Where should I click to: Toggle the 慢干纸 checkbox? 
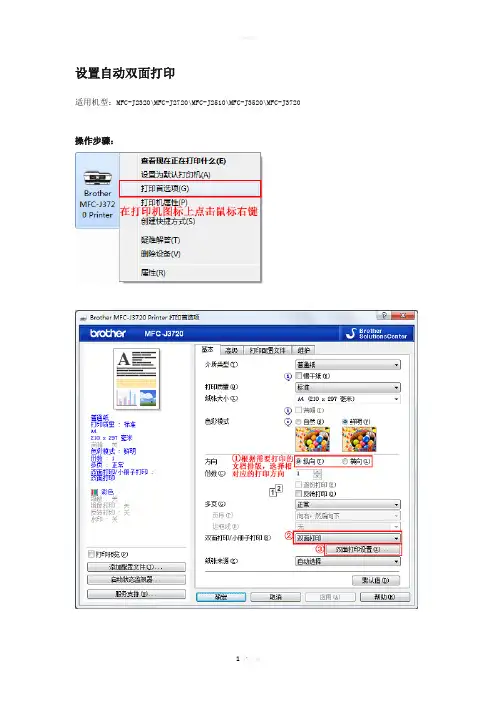[299, 376]
